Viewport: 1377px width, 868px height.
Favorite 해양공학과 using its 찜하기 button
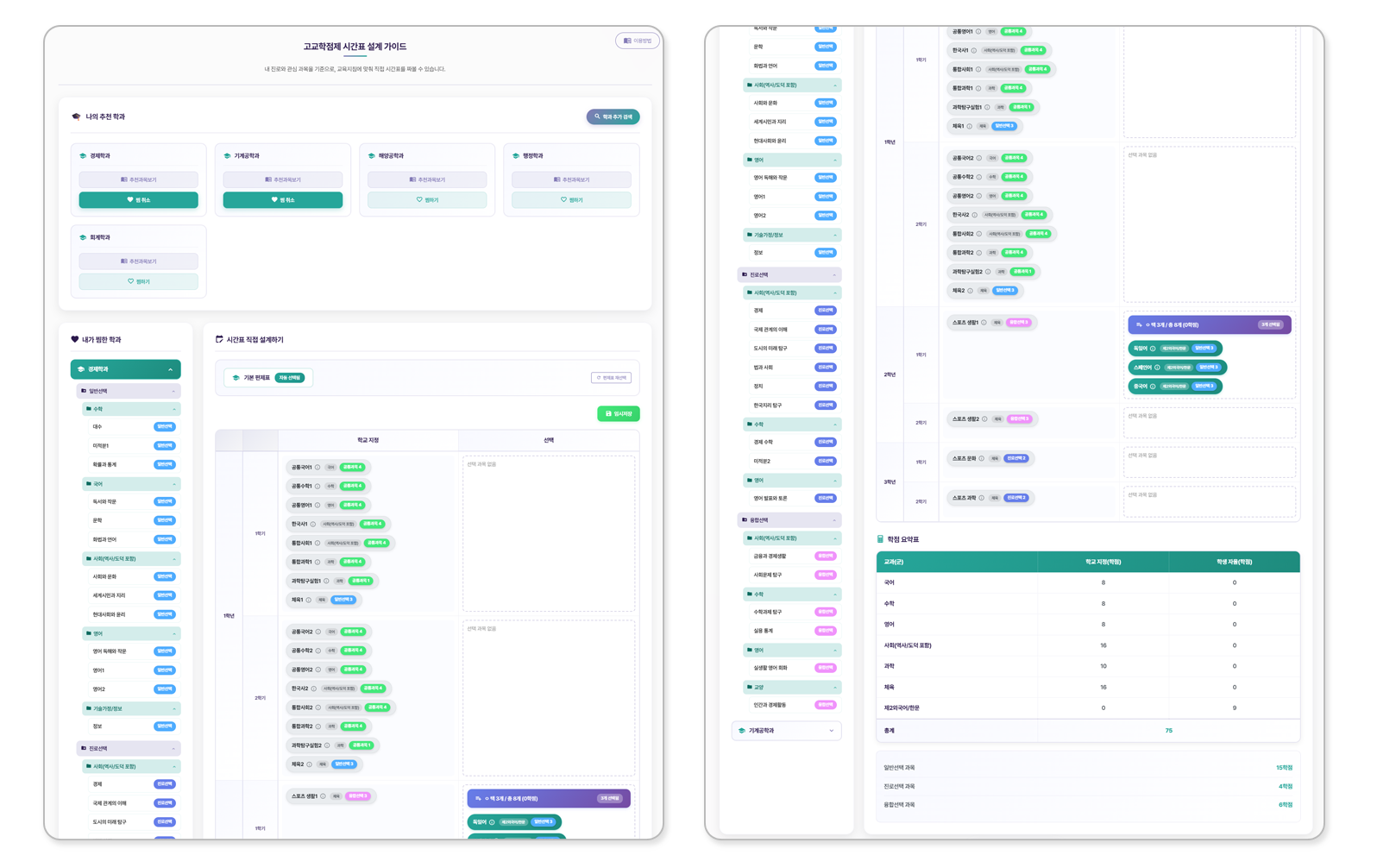pos(427,200)
